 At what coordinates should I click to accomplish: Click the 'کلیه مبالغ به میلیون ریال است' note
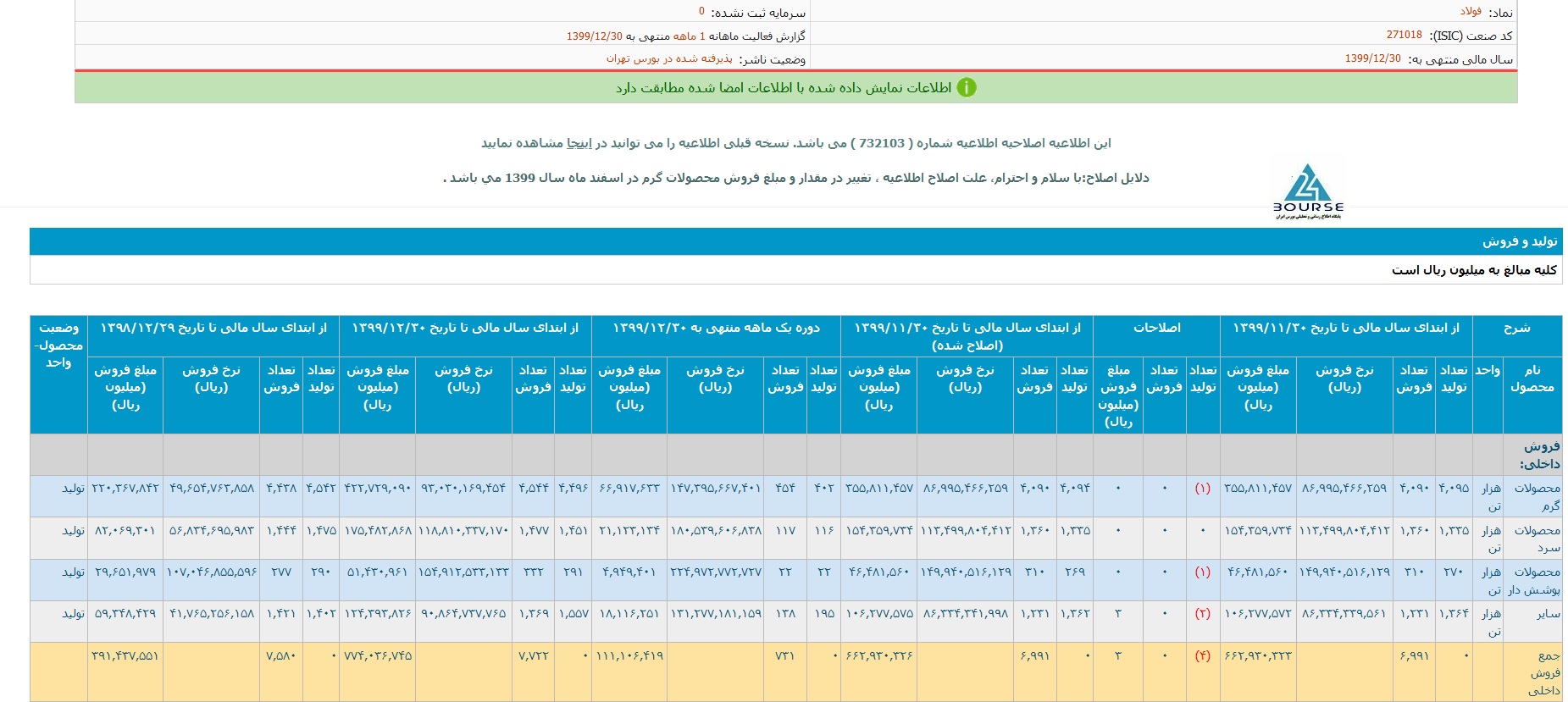(x=1474, y=269)
